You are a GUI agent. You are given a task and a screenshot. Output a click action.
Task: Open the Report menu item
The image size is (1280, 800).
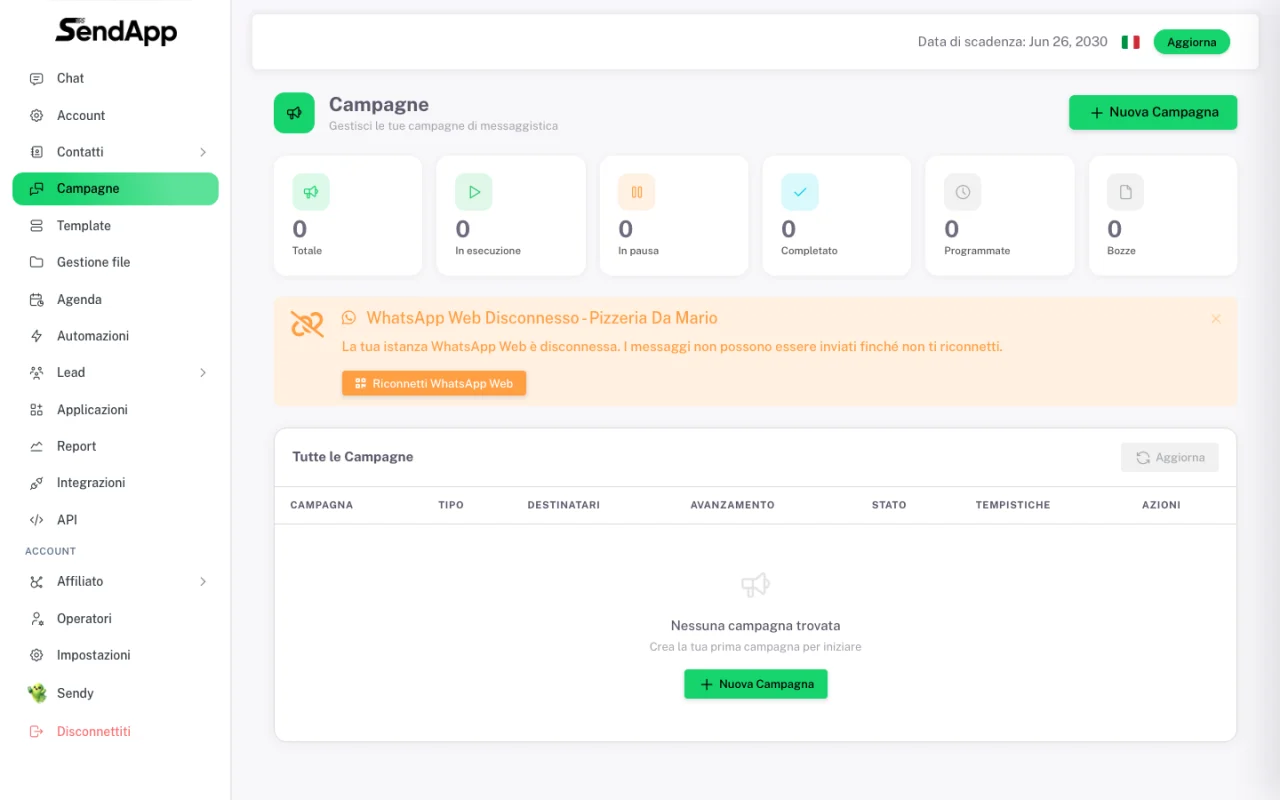tap(115, 446)
